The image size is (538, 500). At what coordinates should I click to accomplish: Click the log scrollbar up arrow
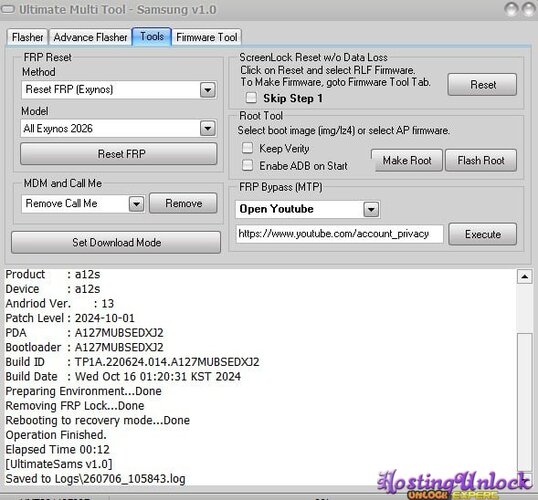coord(525,276)
